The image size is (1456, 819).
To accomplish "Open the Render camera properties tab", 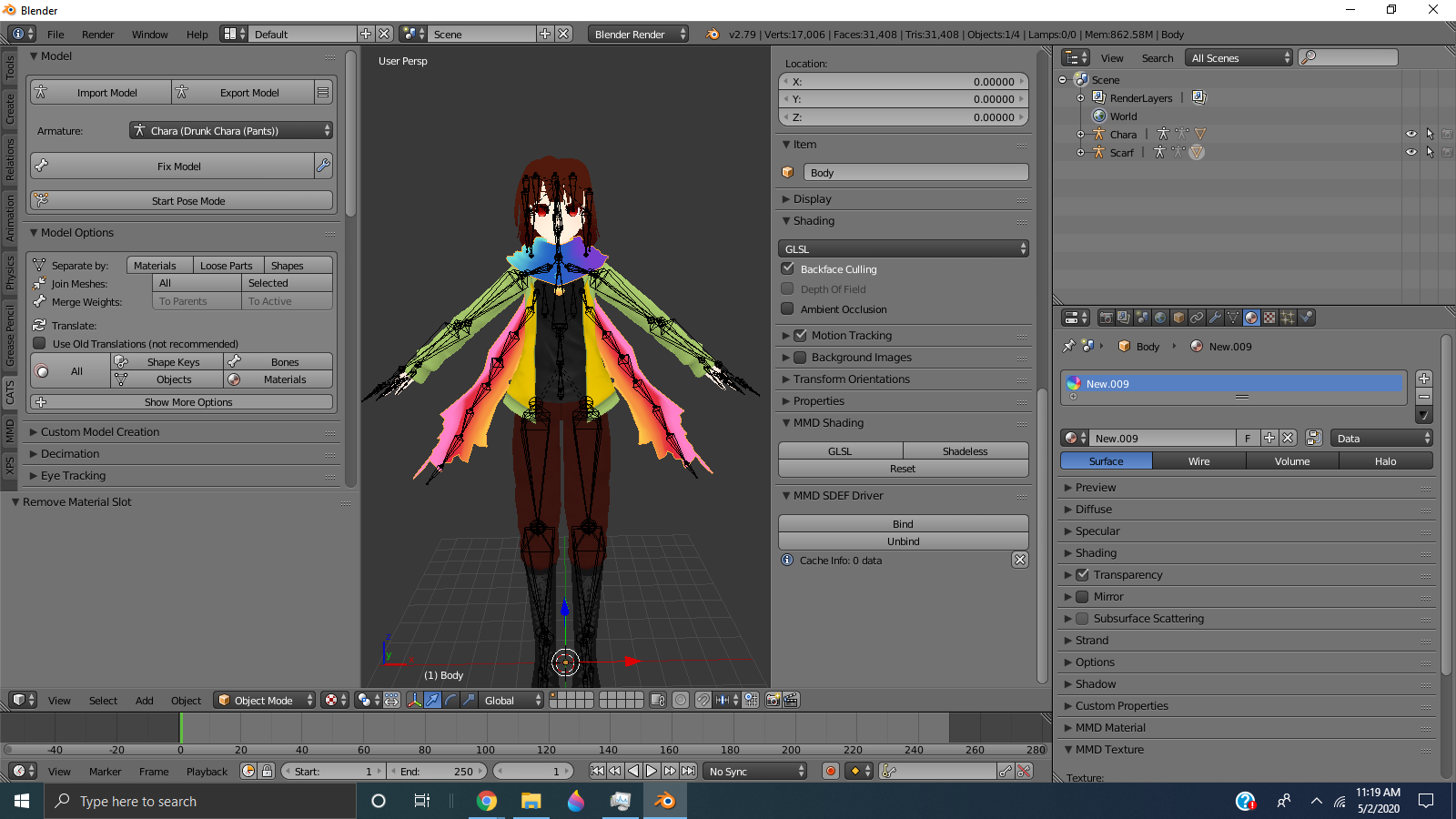I will (1106, 318).
